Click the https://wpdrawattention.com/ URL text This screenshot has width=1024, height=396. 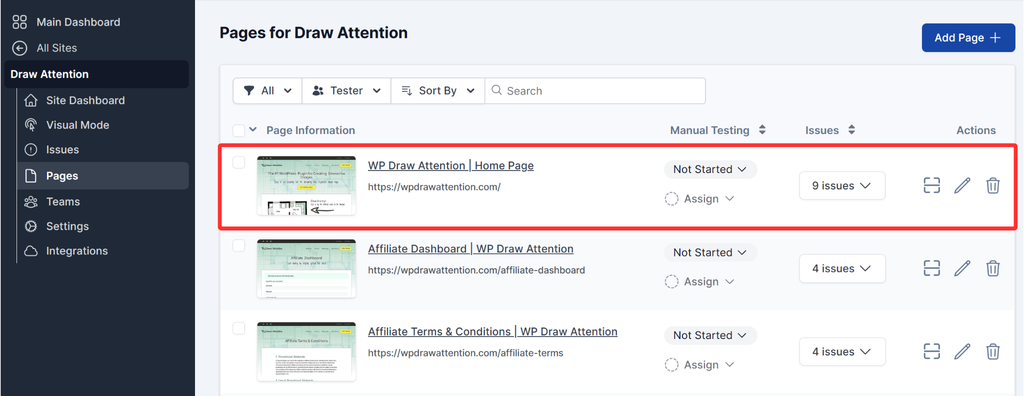point(434,187)
